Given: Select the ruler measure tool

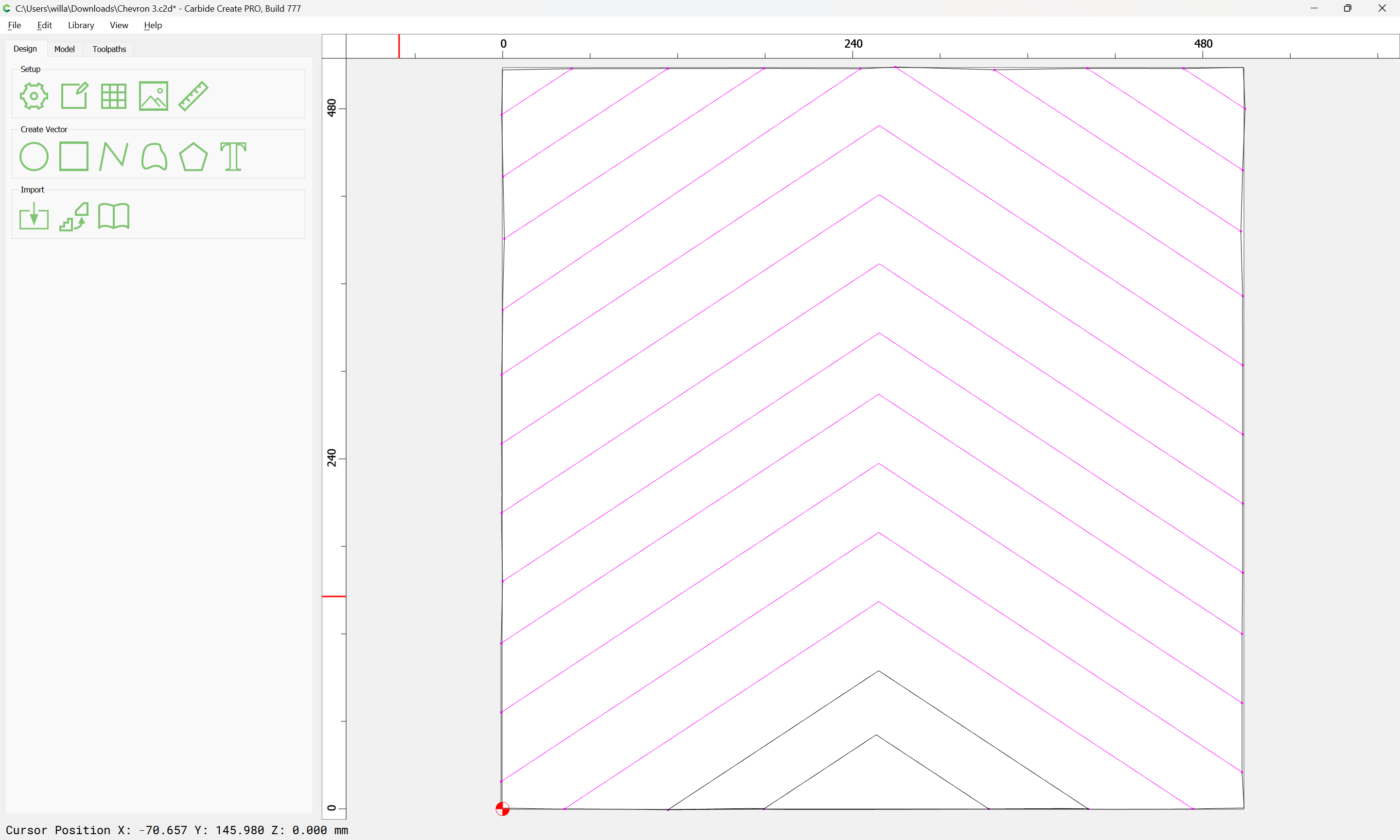Looking at the screenshot, I should (193, 96).
